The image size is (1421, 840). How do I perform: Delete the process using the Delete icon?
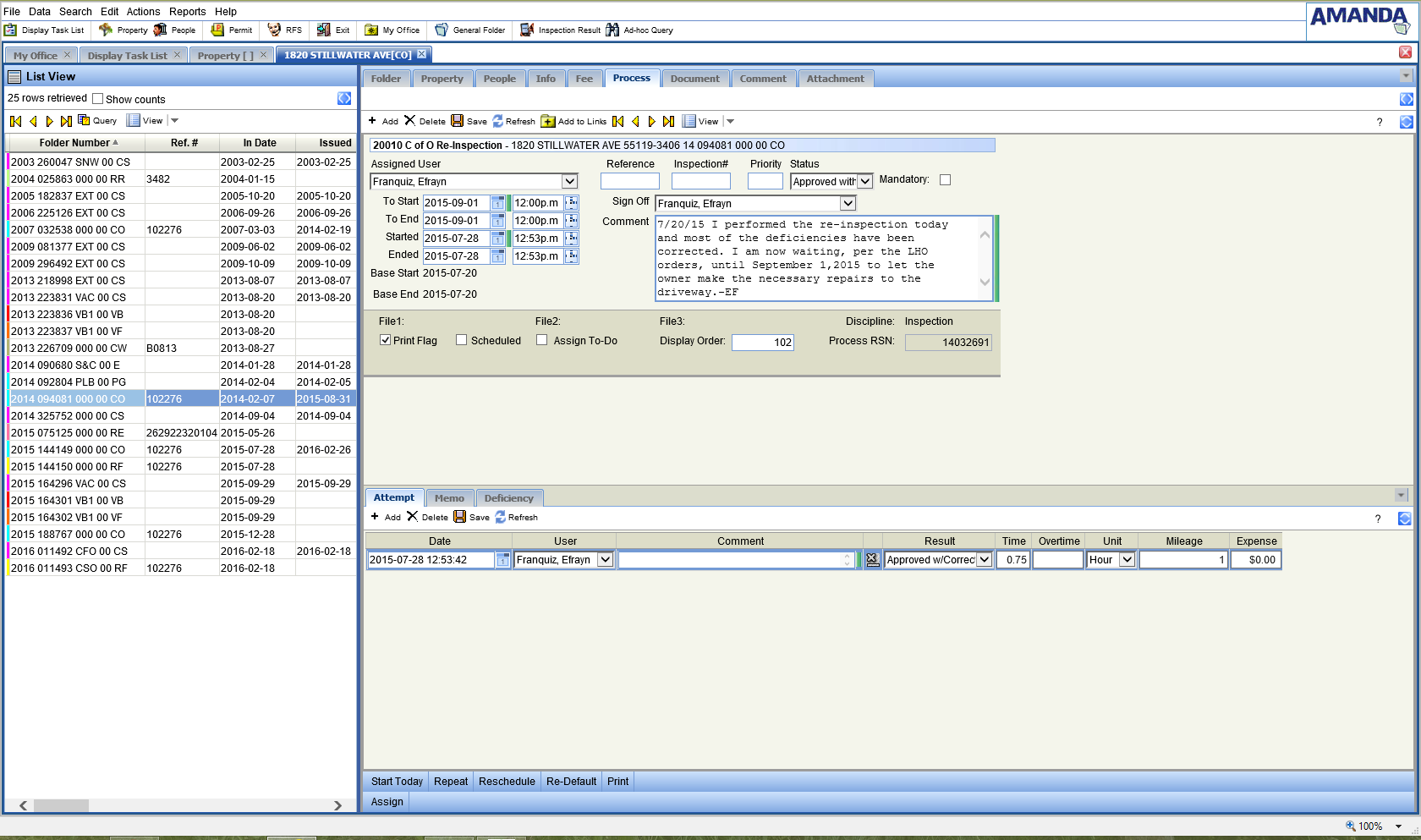pos(410,121)
